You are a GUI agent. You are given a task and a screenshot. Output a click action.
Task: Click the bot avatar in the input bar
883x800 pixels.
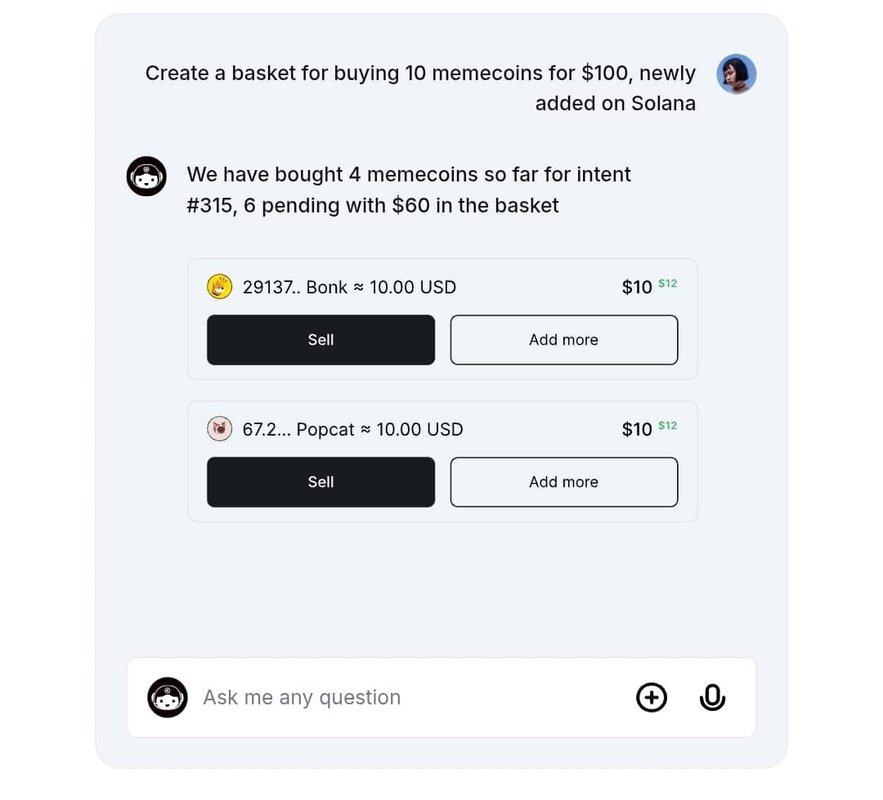pyautogui.click(x=168, y=697)
